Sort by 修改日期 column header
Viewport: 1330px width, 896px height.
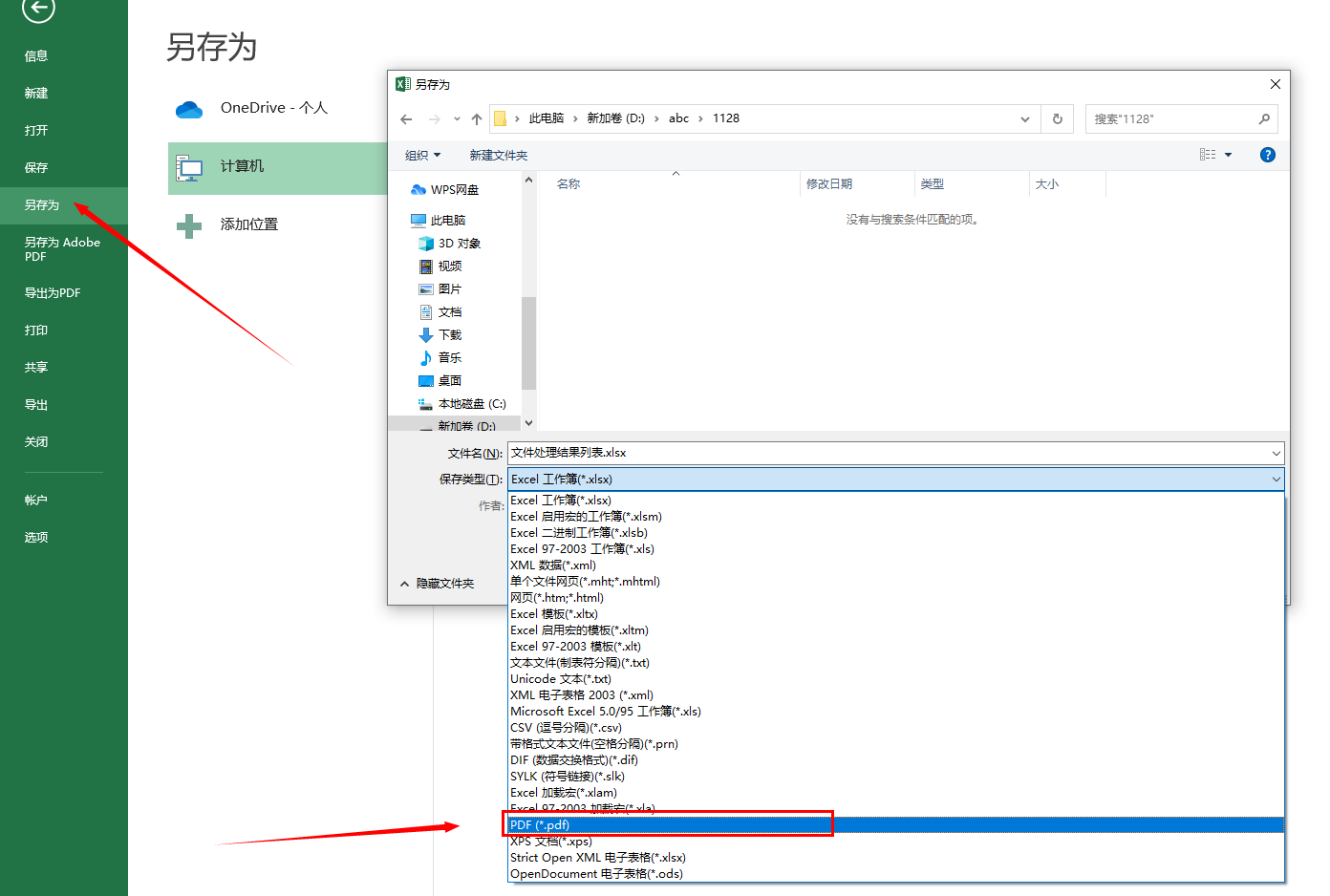pos(829,184)
